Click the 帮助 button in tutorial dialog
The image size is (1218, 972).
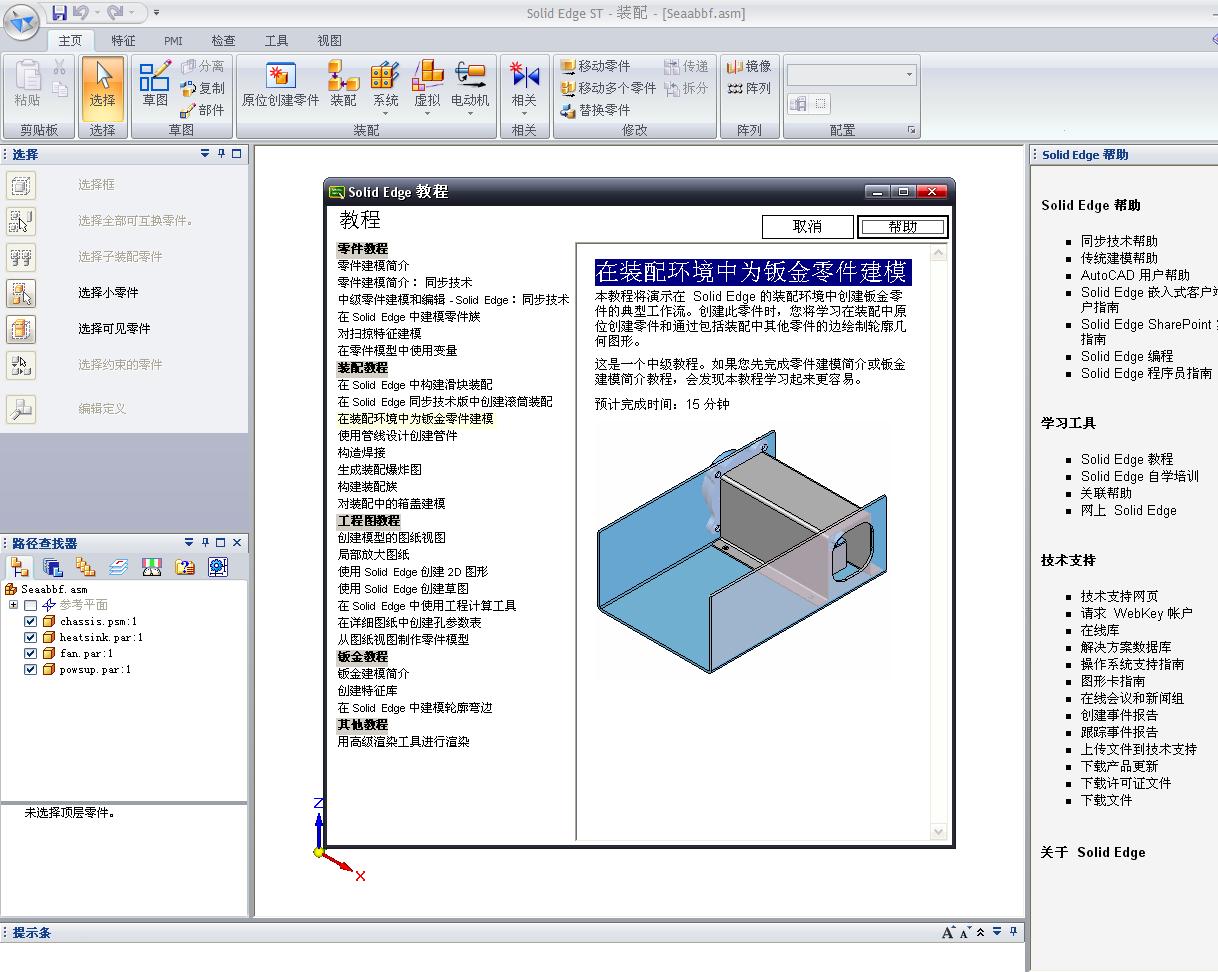(902, 227)
